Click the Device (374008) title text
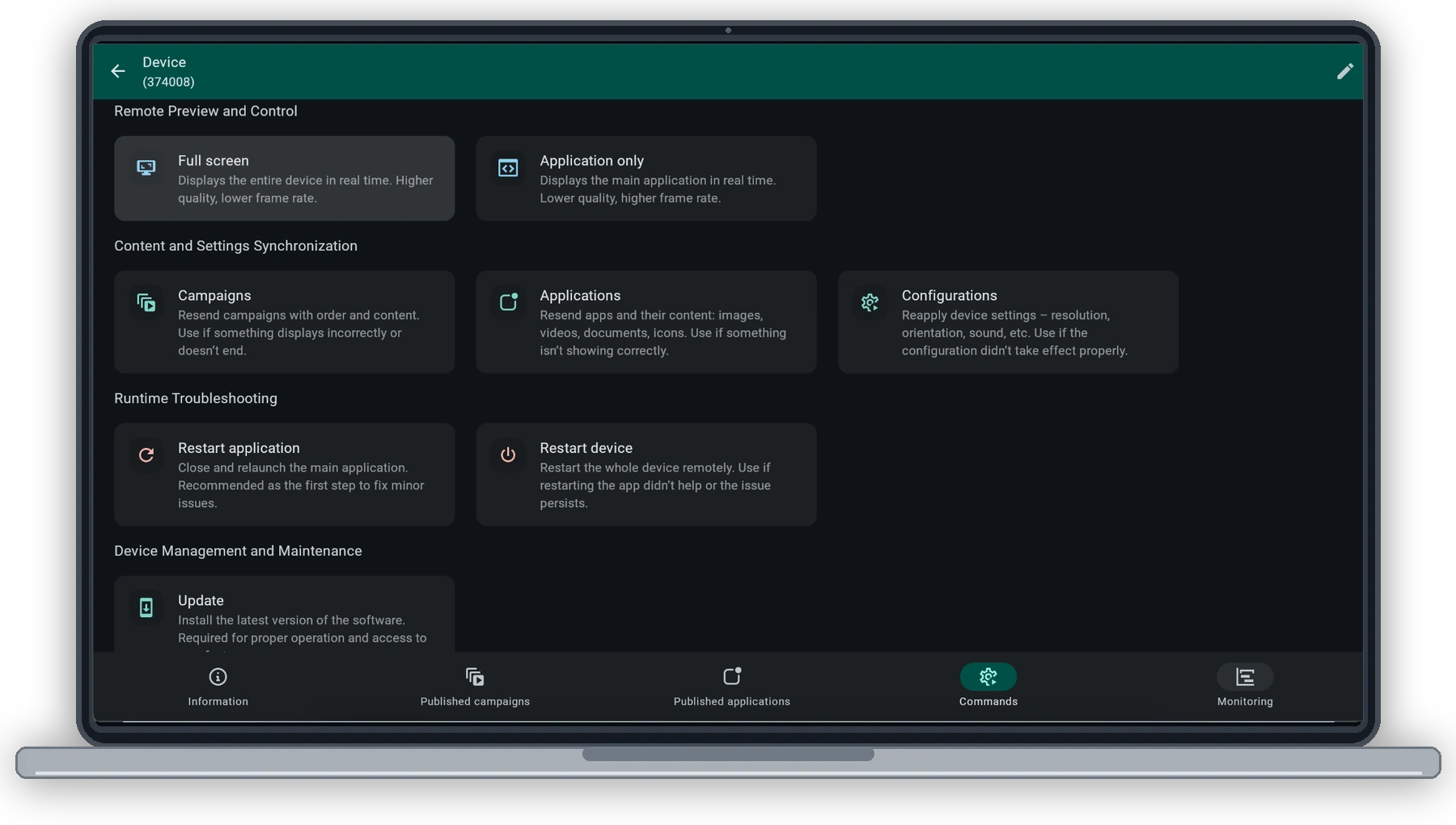The width and height of the screenshot is (1456, 825). (168, 71)
